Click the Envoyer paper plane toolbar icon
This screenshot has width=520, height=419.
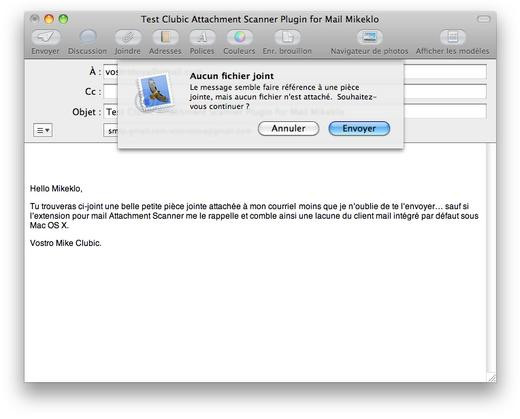(x=46, y=37)
